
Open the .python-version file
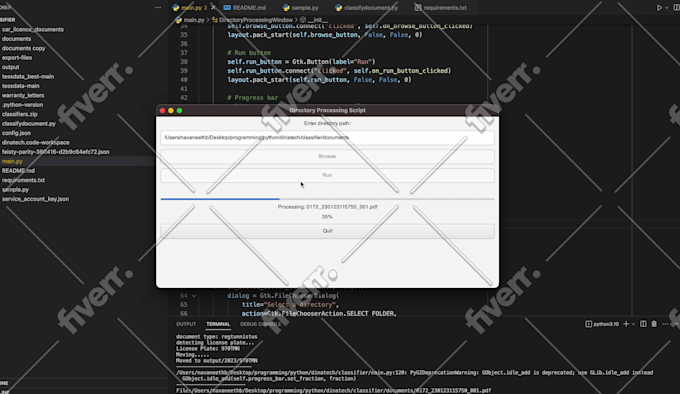(23, 105)
